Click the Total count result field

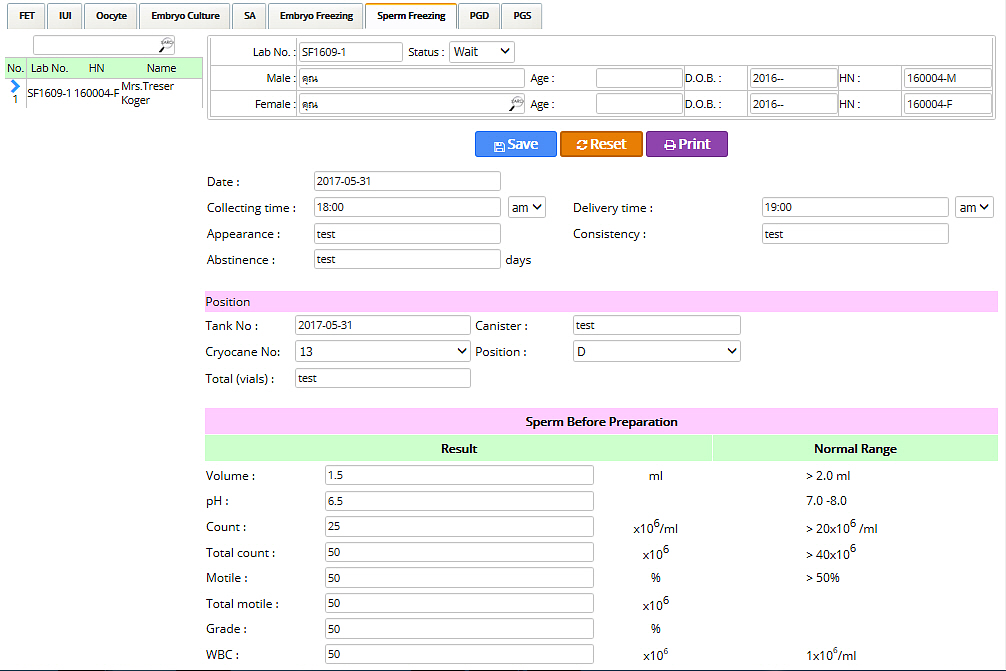coord(459,552)
